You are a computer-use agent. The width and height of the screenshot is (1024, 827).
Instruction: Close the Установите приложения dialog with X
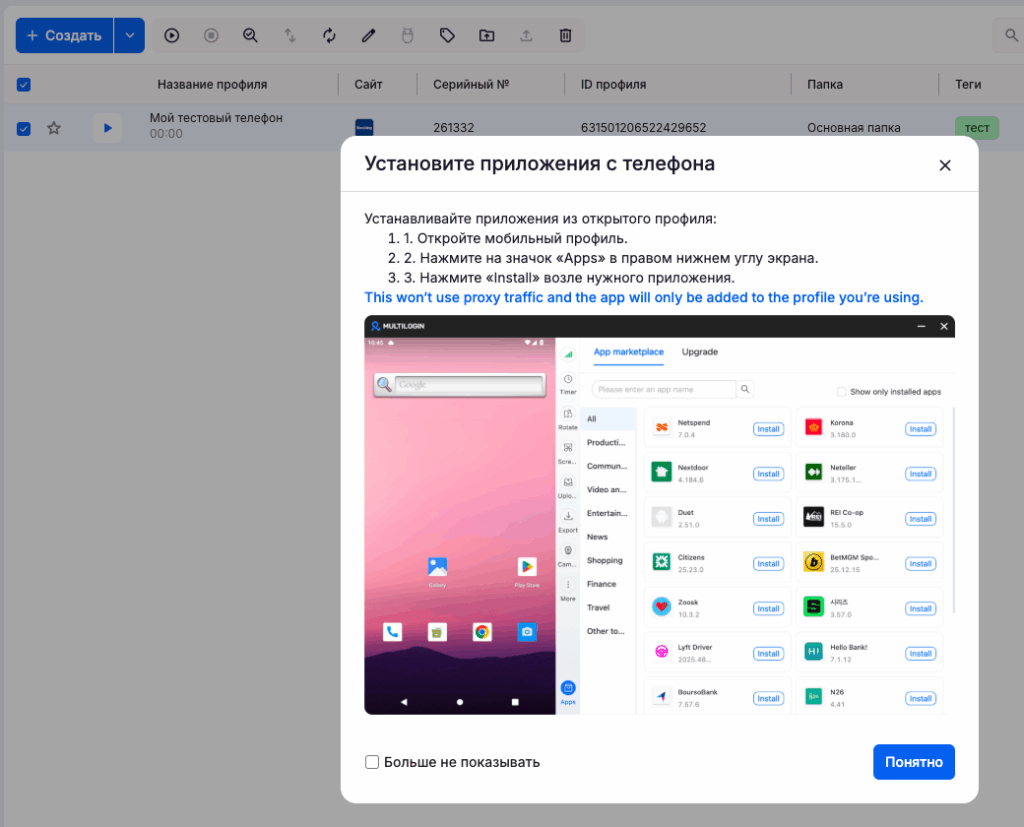pyautogui.click(x=945, y=165)
